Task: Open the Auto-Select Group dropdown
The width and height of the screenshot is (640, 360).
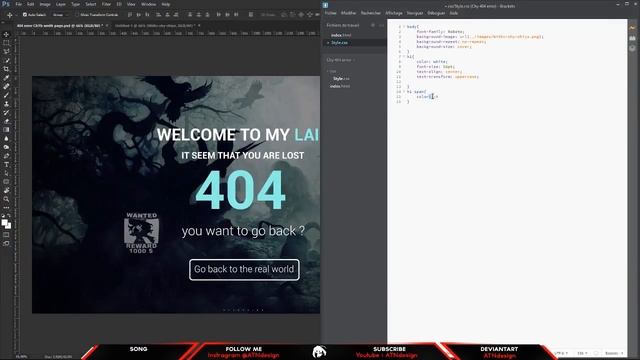Action: pos(60,15)
